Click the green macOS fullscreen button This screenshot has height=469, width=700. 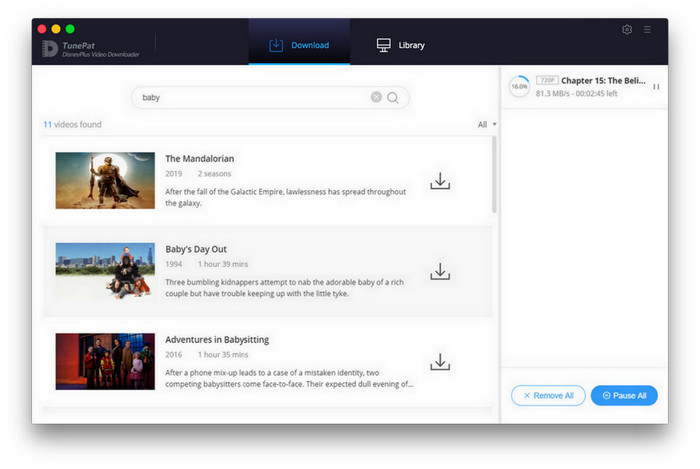70,29
